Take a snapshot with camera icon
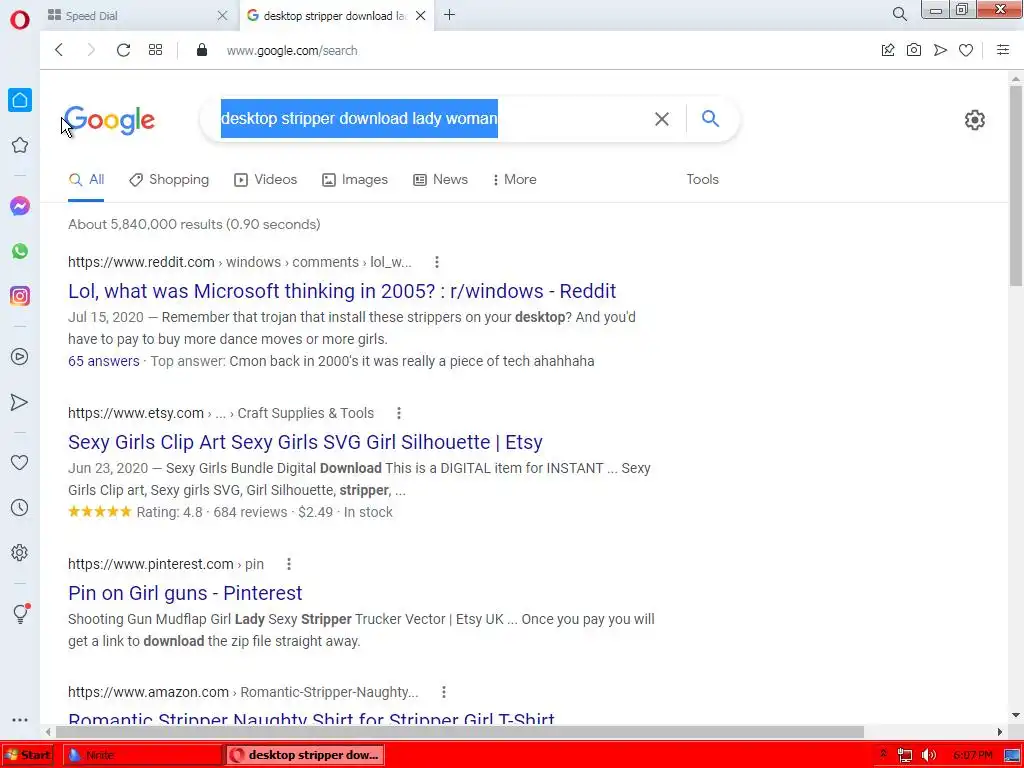 coord(914,50)
